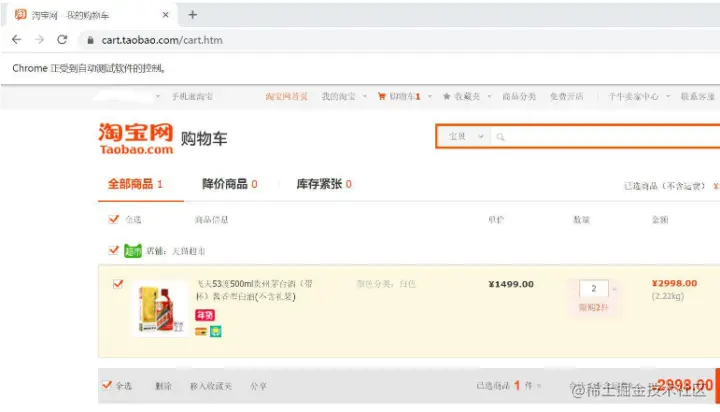720x412 pixels.
Task: Click the 限购2件 limit notice
Action: click(593, 307)
